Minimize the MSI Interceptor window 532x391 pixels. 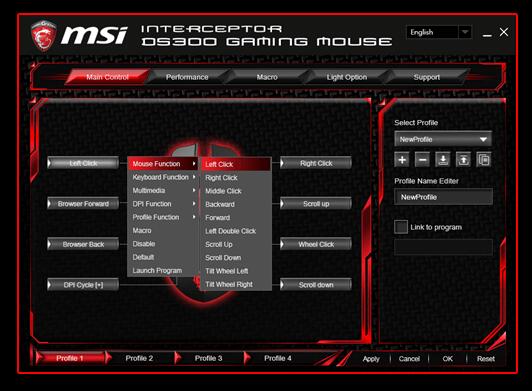(487, 34)
